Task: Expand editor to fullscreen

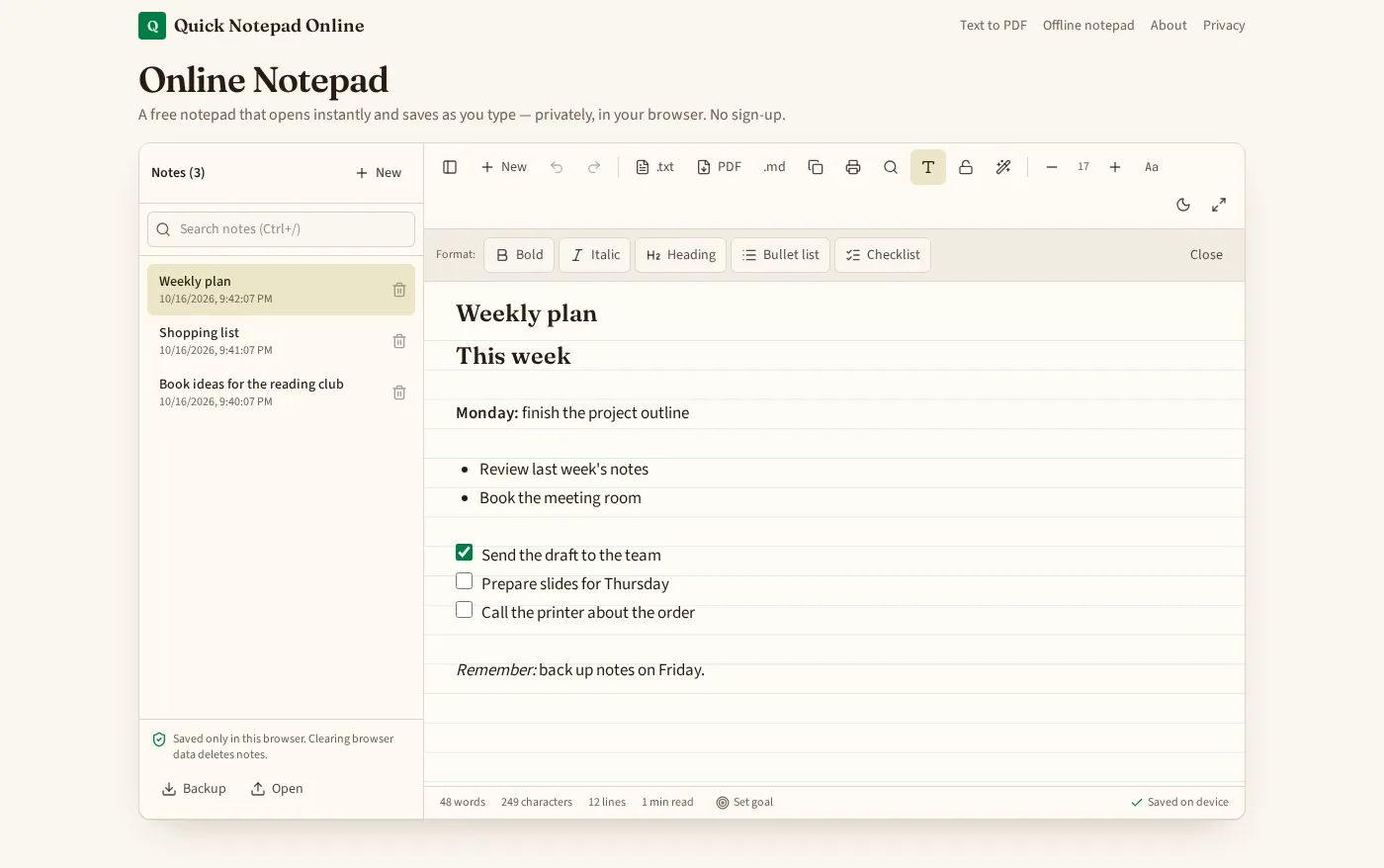Action: tap(1219, 205)
